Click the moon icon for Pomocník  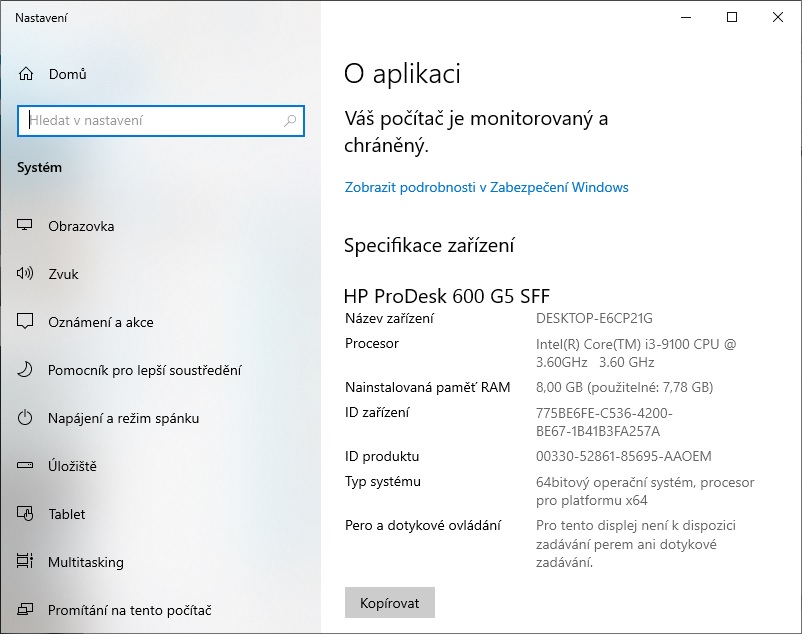click(x=26, y=370)
